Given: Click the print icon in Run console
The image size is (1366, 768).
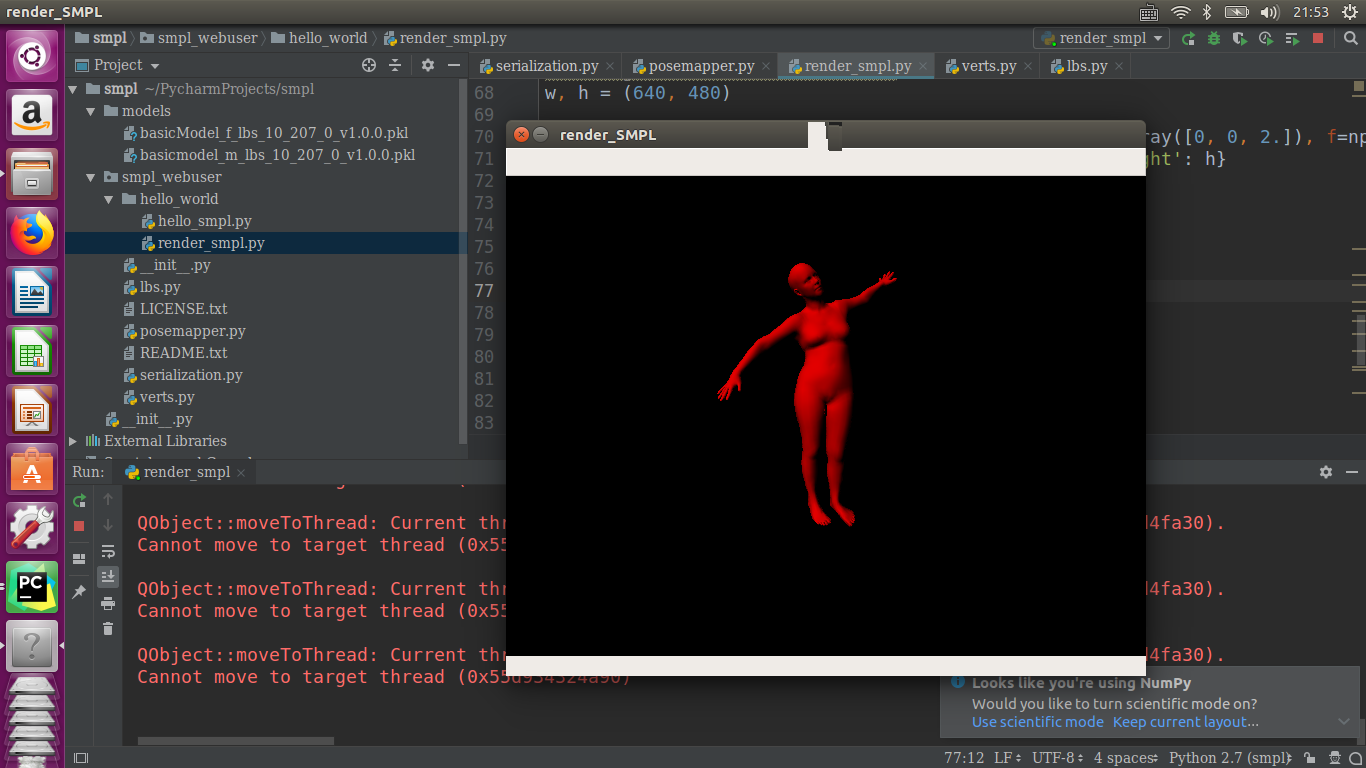Looking at the screenshot, I should pyautogui.click(x=108, y=603).
